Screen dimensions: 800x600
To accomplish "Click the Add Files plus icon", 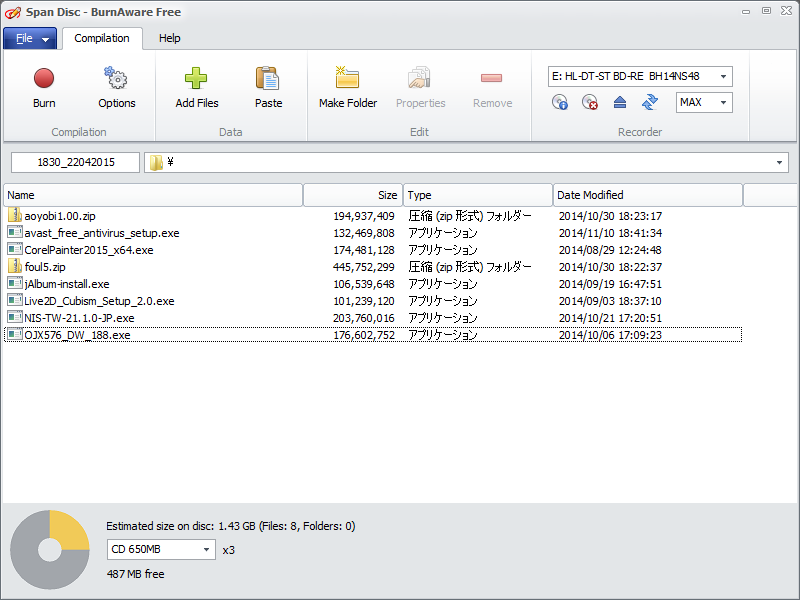I will pyautogui.click(x=196, y=78).
